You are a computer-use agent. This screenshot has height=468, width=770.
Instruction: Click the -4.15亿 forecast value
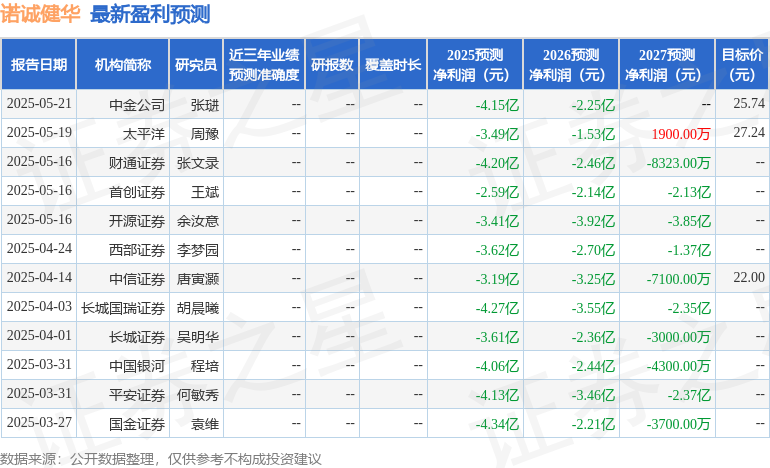pos(497,105)
